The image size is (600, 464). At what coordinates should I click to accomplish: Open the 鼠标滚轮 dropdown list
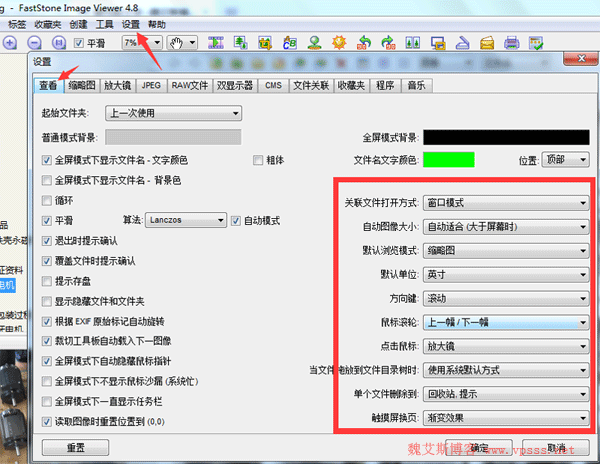505,322
